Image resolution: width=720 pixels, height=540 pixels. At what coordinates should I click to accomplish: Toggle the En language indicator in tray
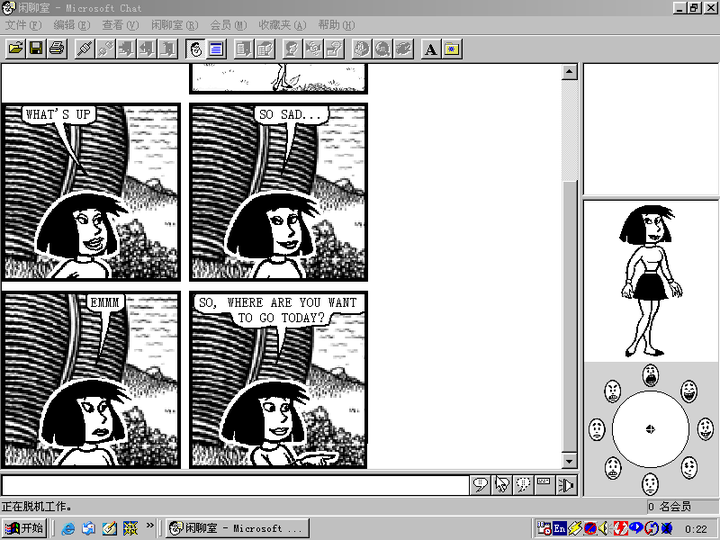point(560,528)
